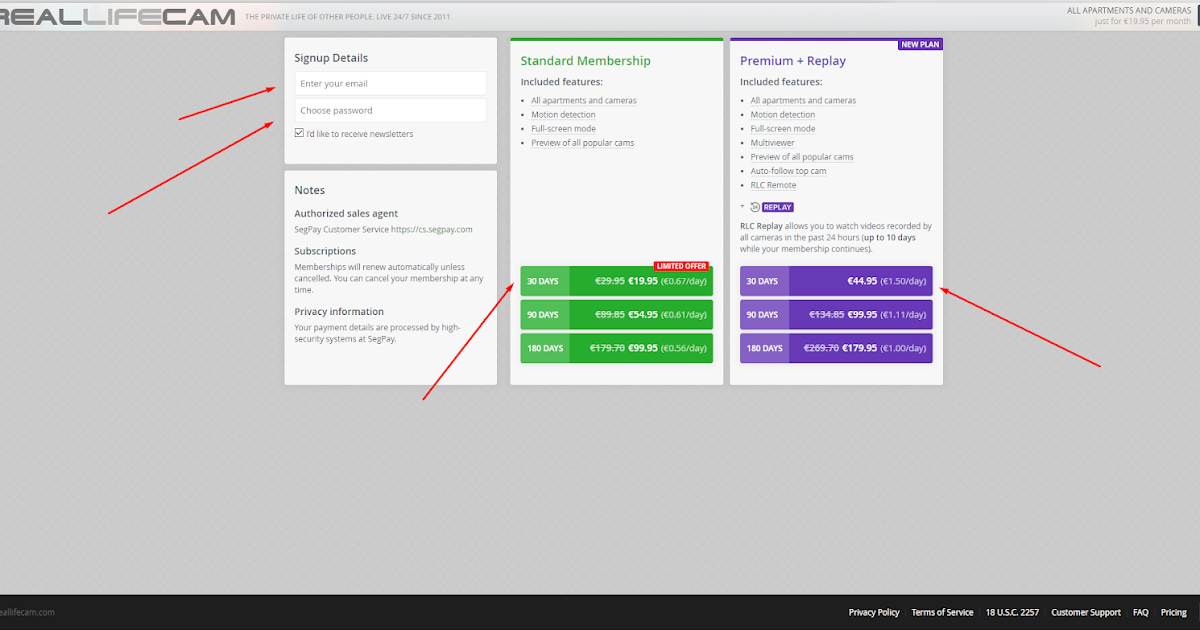Click Full-screen mode in Standard features
Image resolution: width=1200 pixels, height=630 pixels.
pos(563,129)
